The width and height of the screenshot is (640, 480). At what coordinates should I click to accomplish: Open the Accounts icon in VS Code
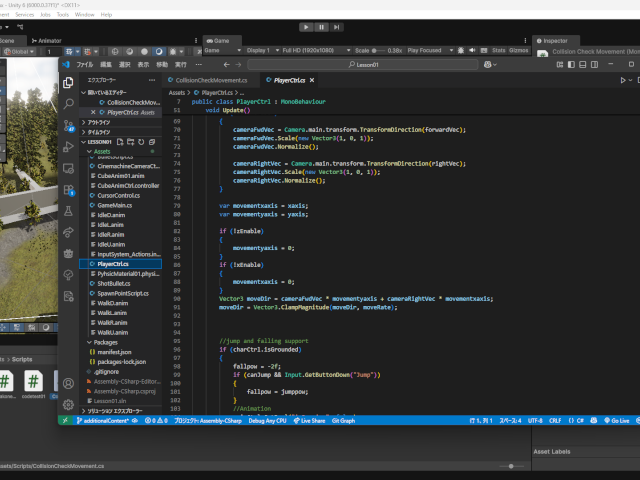click(x=68, y=383)
